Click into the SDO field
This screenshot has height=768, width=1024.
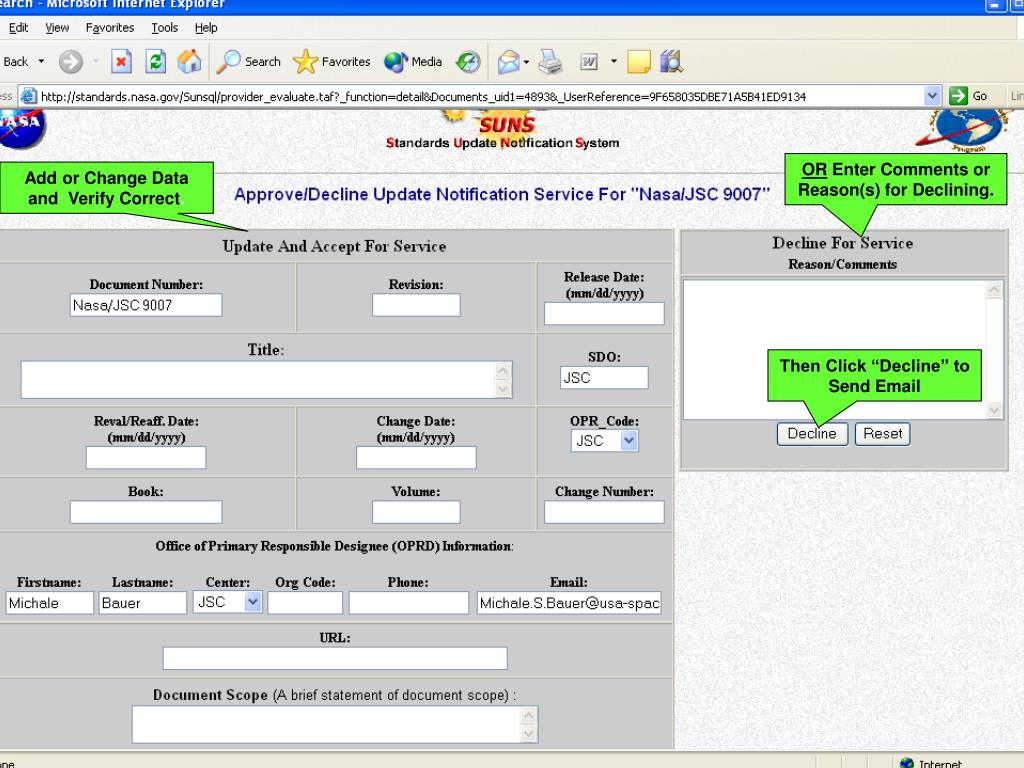coord(604,377)
